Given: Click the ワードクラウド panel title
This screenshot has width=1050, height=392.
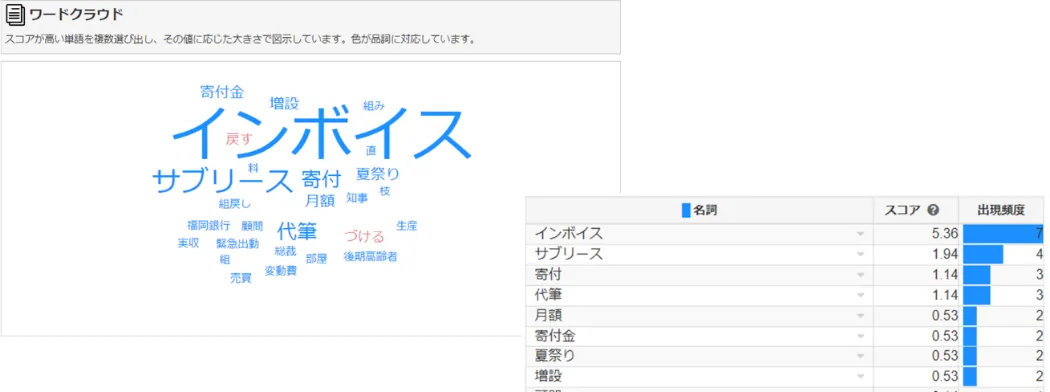Looking at the screenshot, I should (x=76, y=15).
